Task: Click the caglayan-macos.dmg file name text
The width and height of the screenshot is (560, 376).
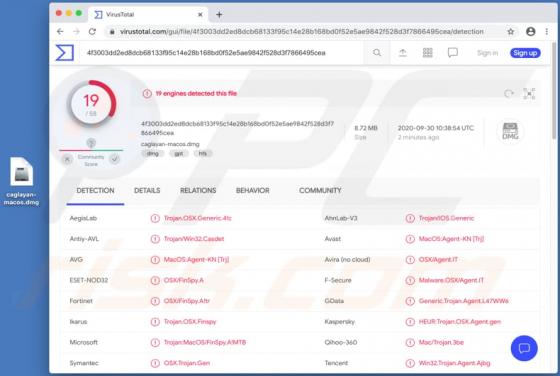Action: coord(170,144)
